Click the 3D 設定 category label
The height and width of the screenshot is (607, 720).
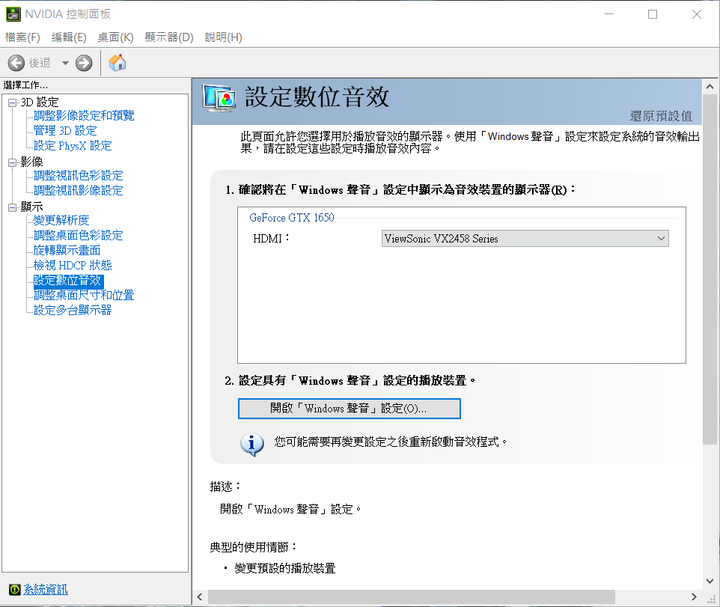[x=39, y=102]
